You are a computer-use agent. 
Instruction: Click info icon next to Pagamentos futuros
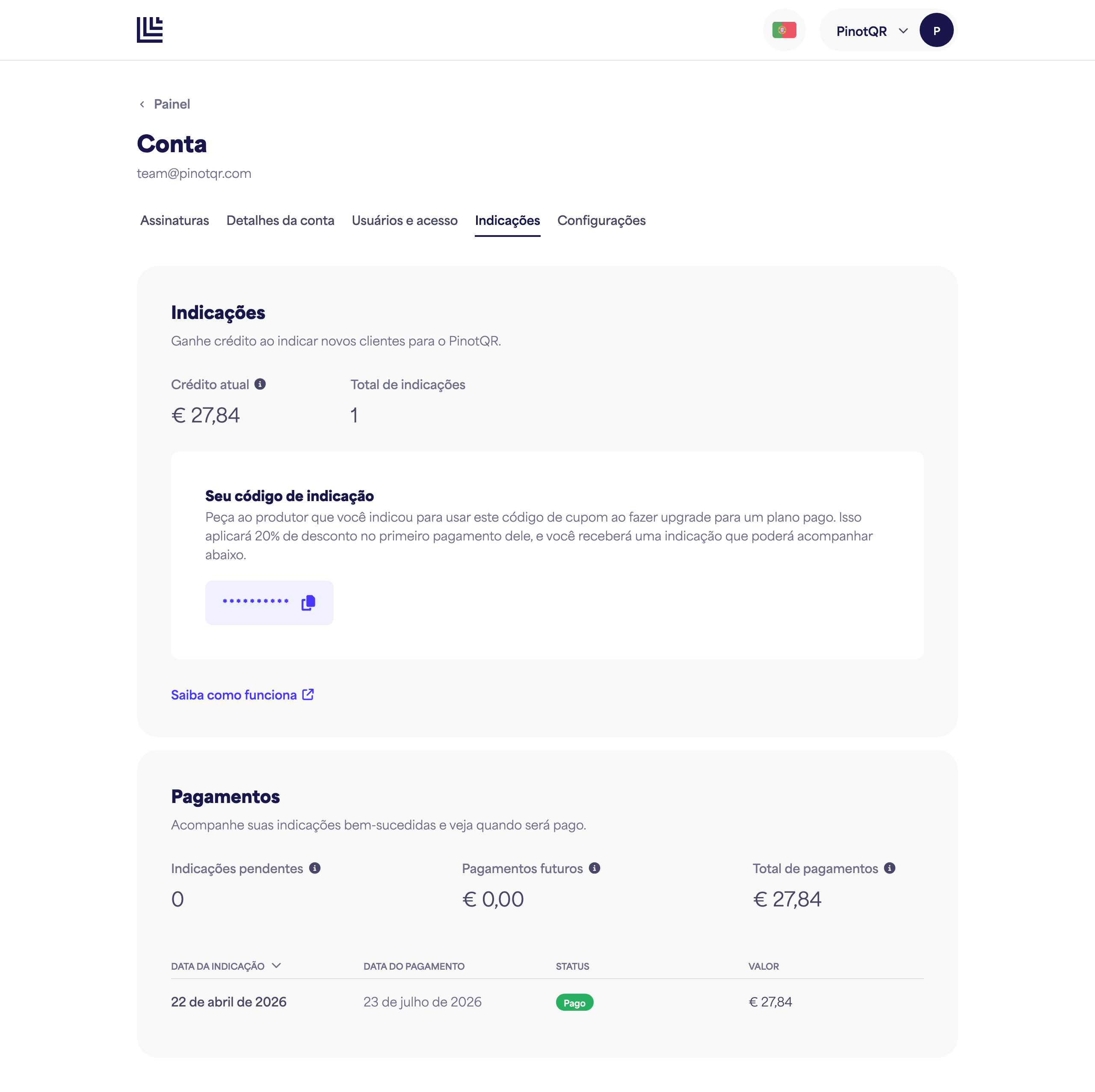pyautogui.click(x=595, y=868)
